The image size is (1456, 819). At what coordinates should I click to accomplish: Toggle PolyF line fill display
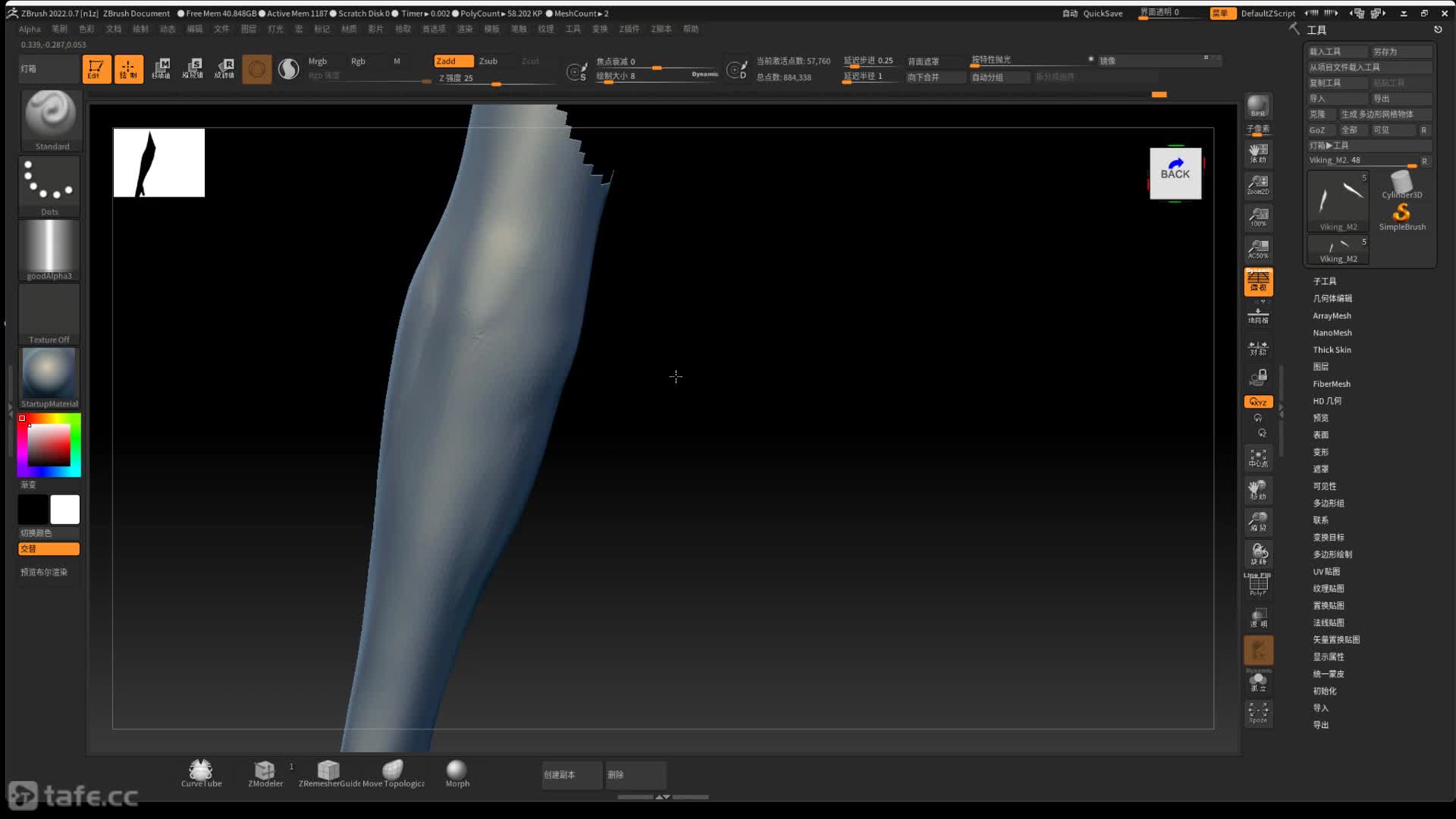(x=1258, y=585)
